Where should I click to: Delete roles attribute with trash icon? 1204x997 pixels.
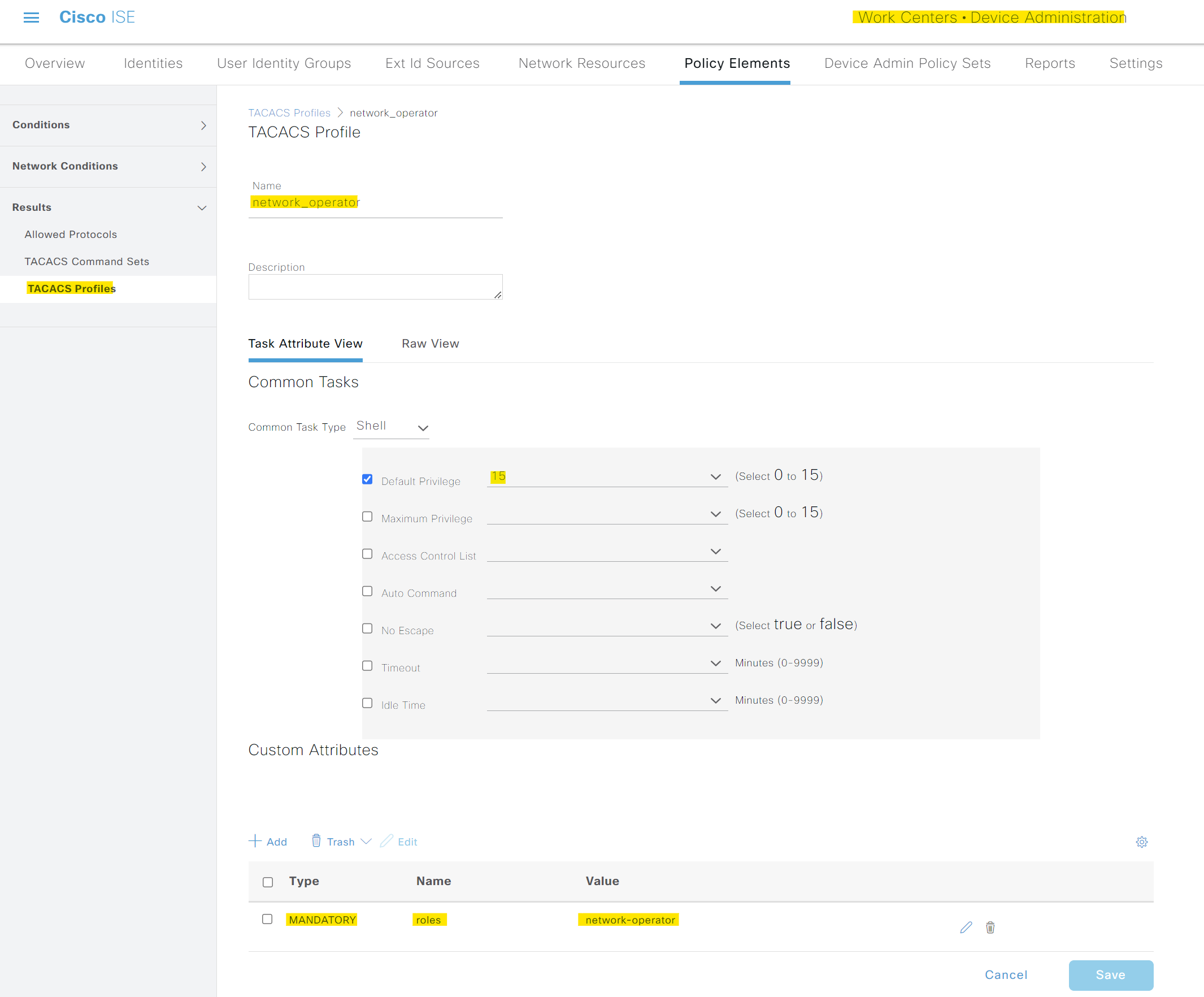(990, 927)
